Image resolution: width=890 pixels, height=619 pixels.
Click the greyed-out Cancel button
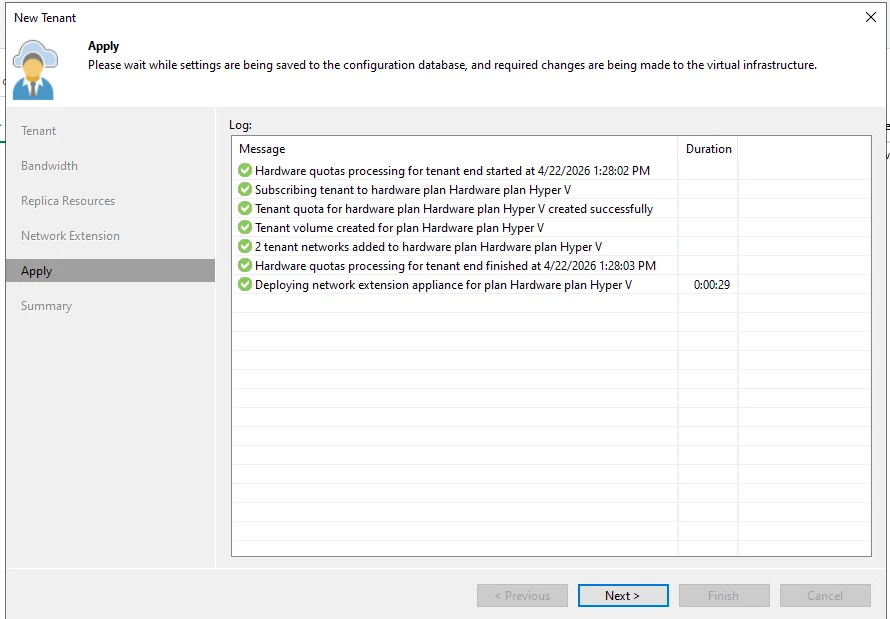[825, 595]
